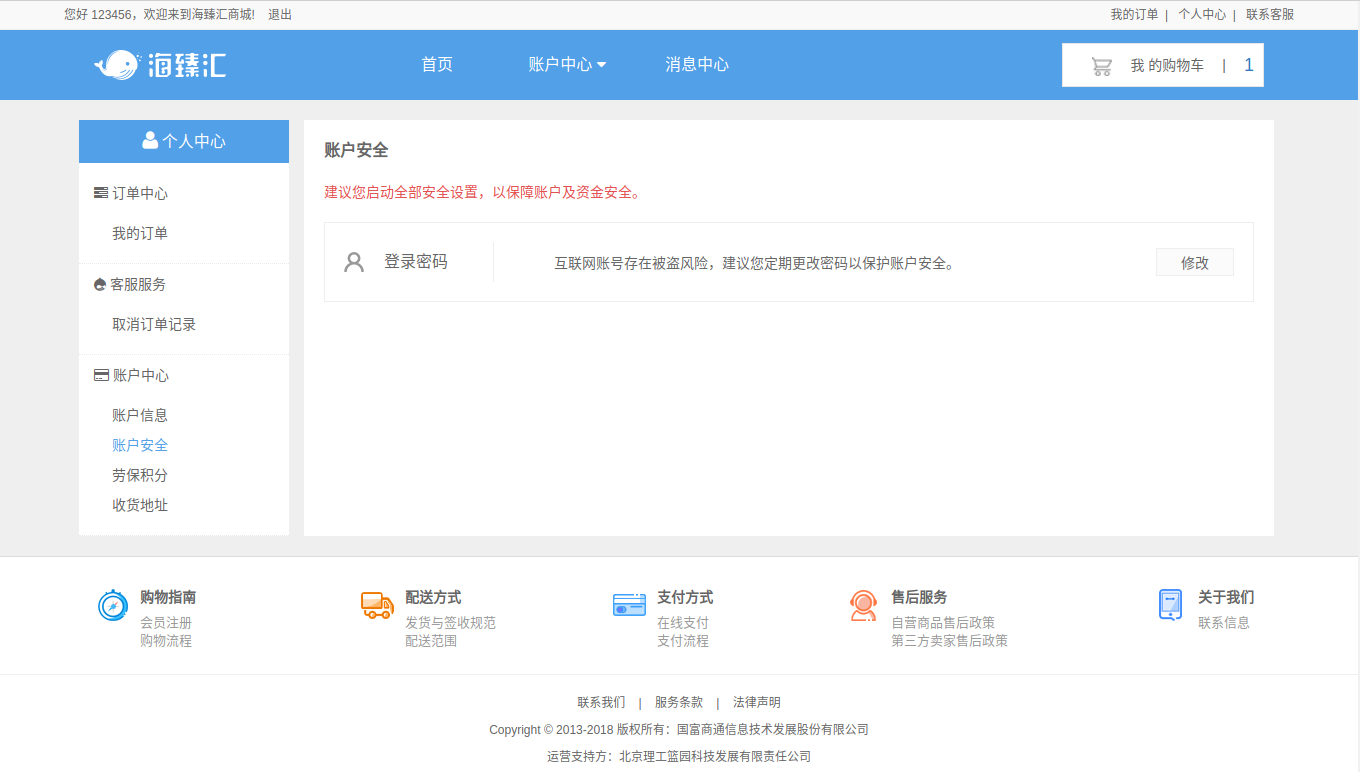This screenshot has height=772, width=1360.
Task: Click 服务条款 at page bottom
Action: [x=679, y=703]
